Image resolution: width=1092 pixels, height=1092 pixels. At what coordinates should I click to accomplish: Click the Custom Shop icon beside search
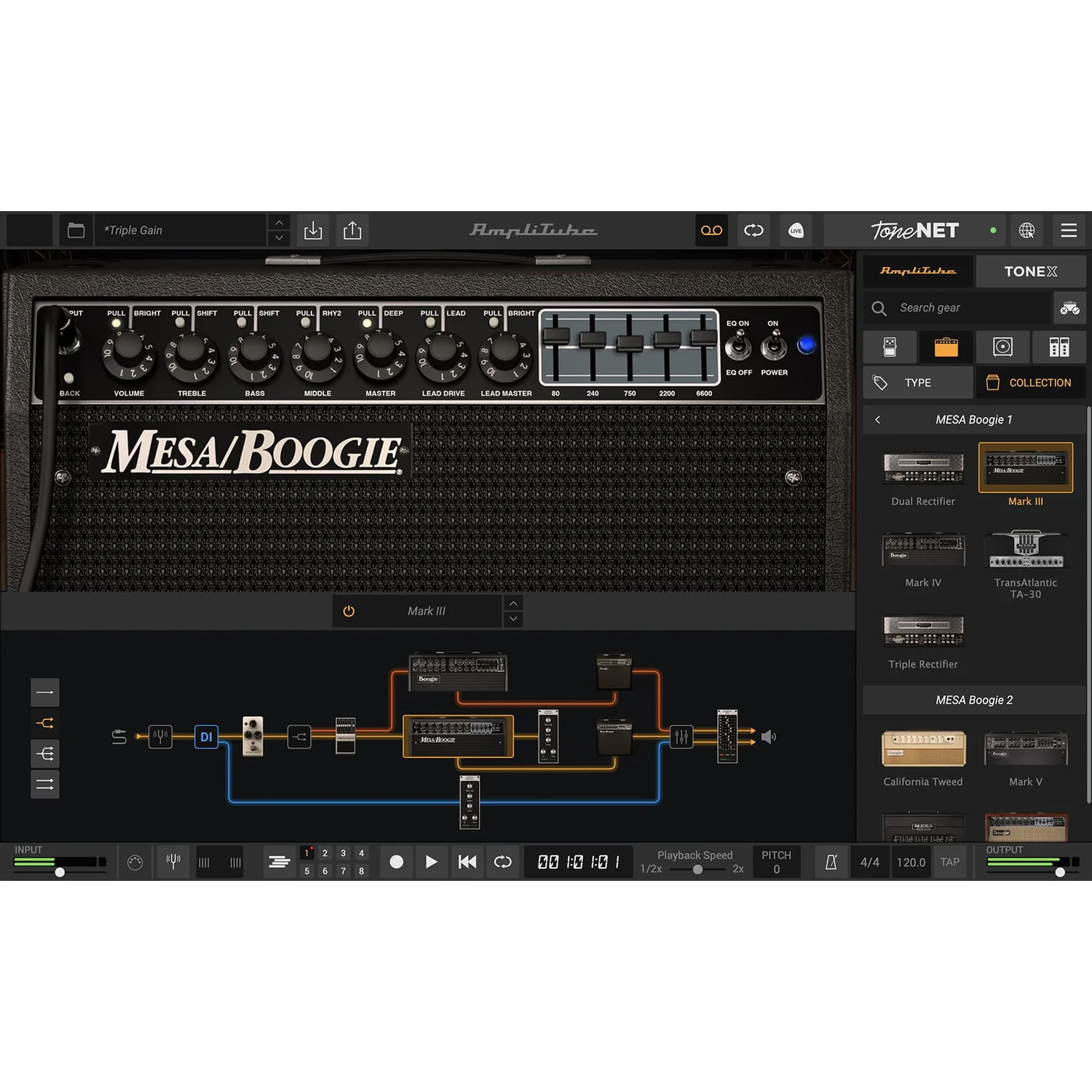(x=1069, y=308)
